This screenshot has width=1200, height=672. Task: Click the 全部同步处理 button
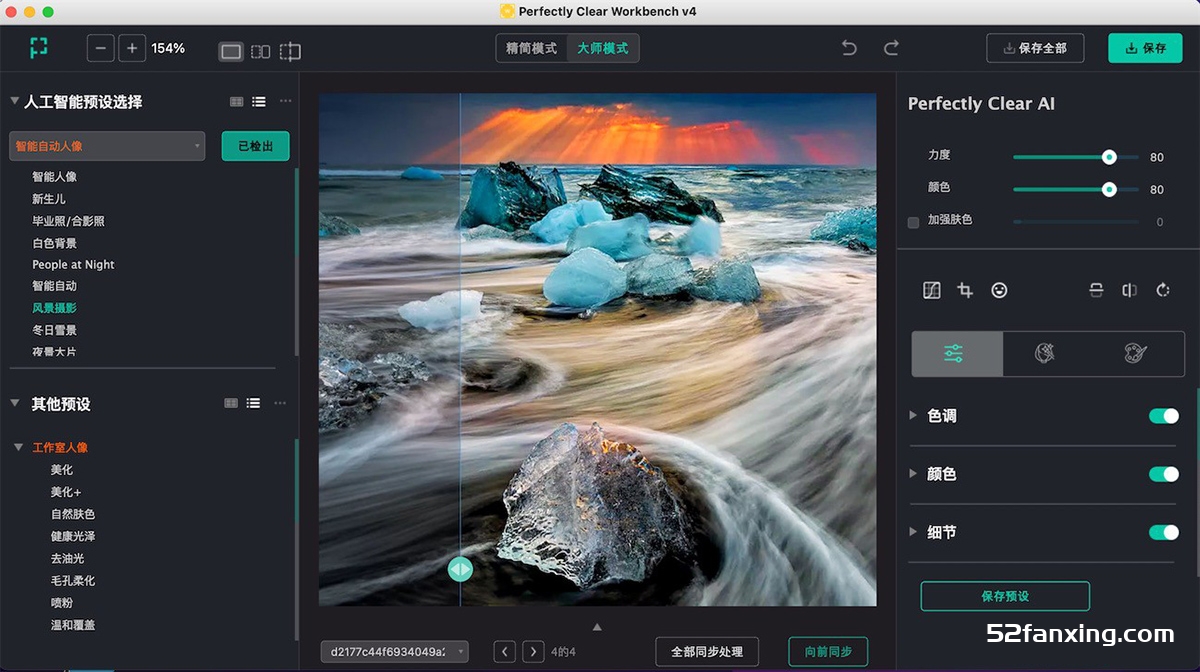click(707, 652)
